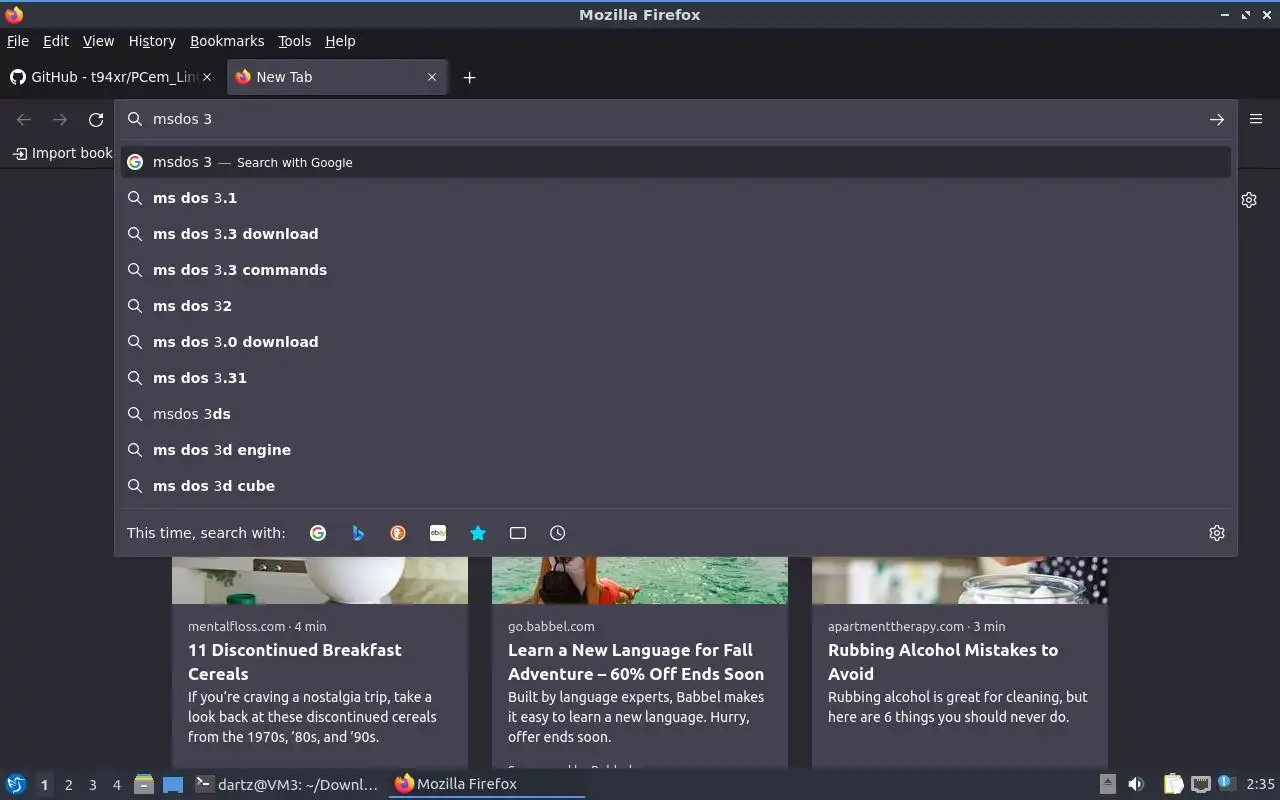Click the 2:35 clock in taskbar

(1260, 784)
